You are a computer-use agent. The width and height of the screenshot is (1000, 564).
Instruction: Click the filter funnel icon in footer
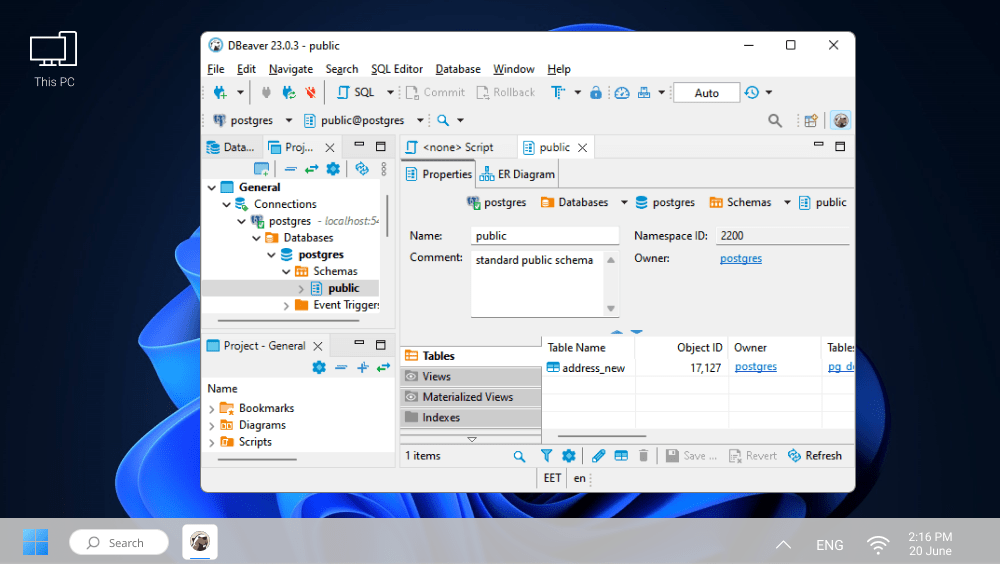(547, 456)
